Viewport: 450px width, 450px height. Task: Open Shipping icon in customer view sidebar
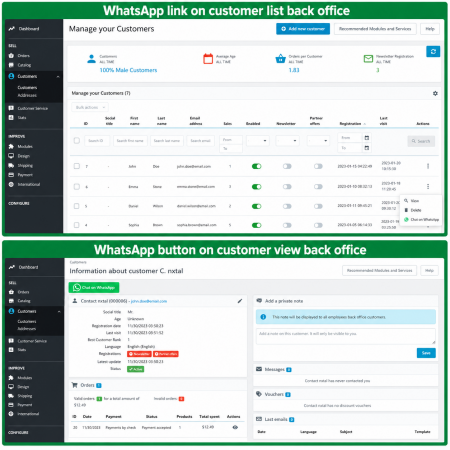[11, 396]
